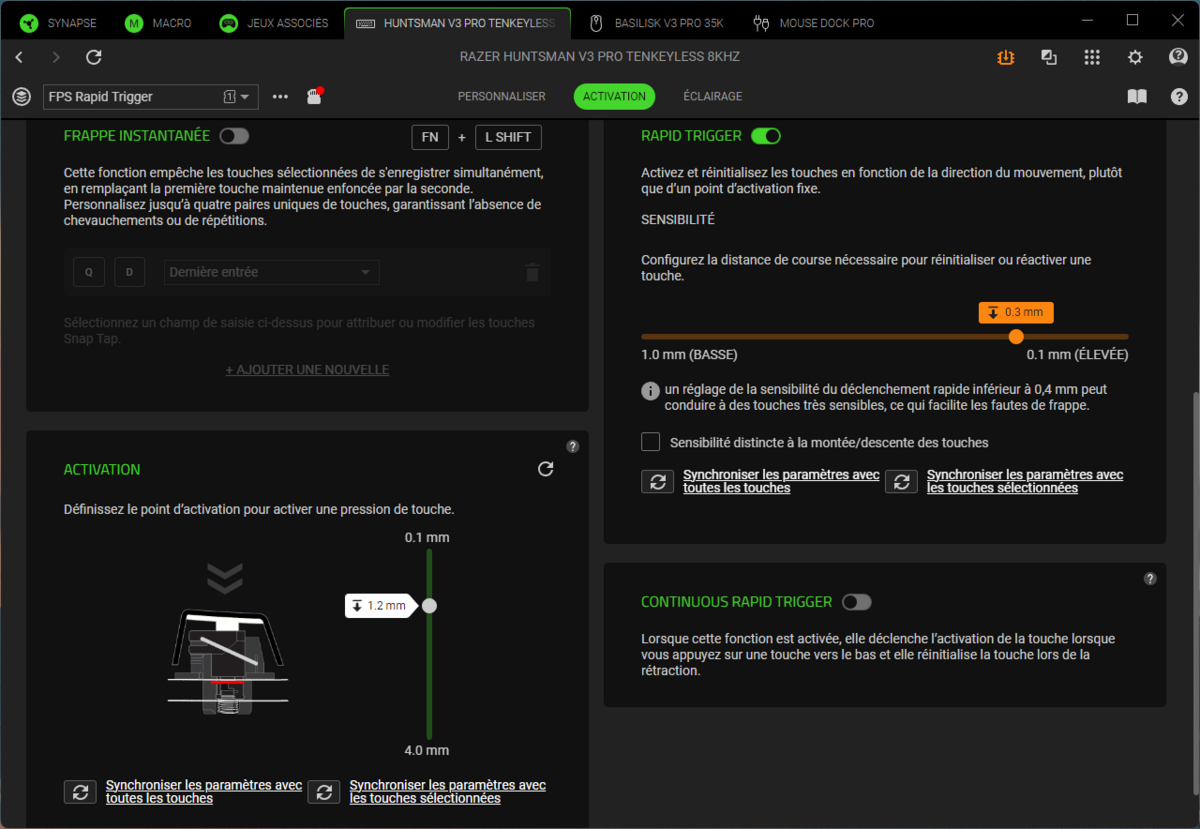Select the ACTIVATION section
1200x829 pixels.
pyautogui.click(x=615, y=97)
